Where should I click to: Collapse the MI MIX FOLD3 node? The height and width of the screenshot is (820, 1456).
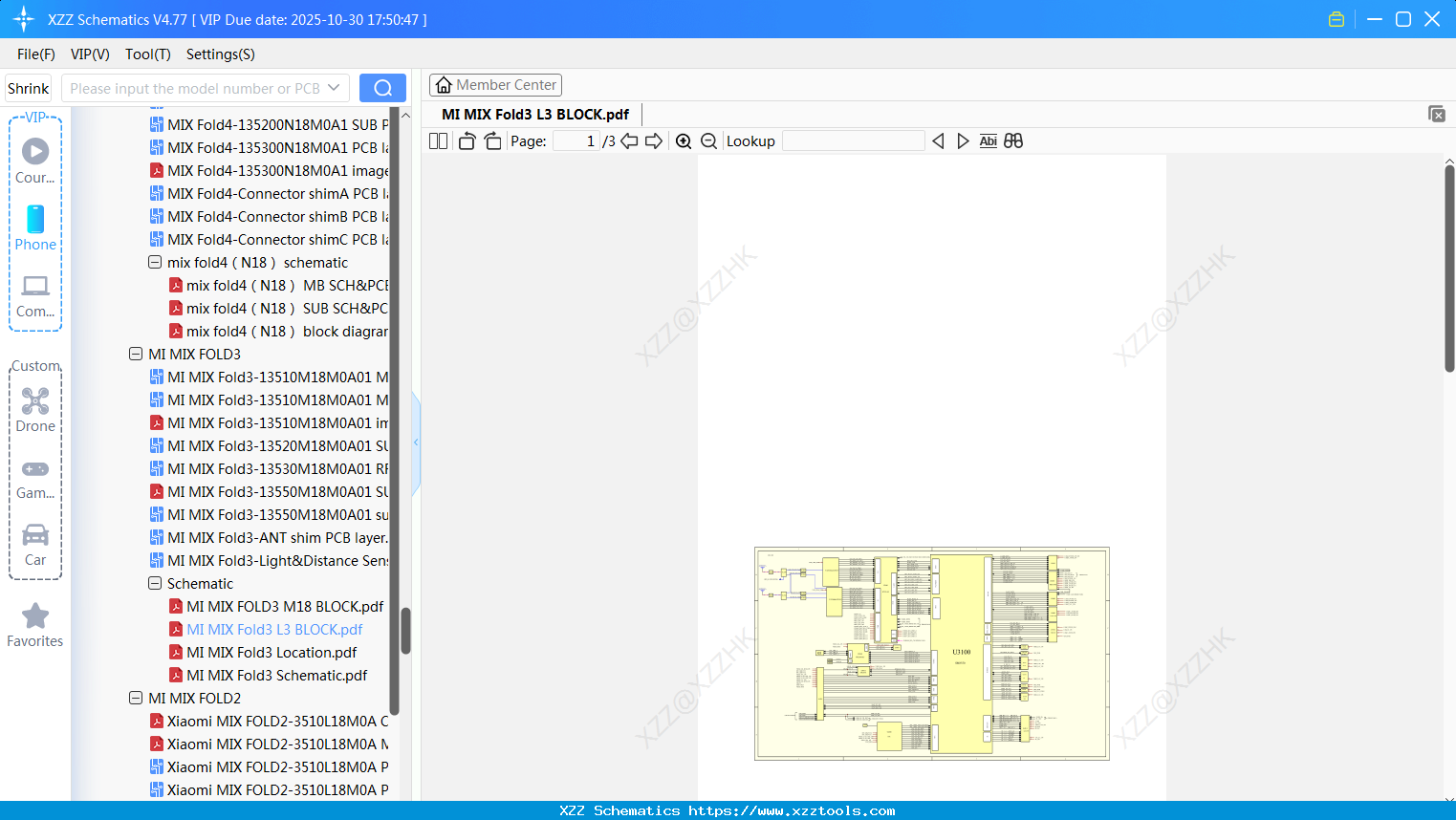pos(136,354)
